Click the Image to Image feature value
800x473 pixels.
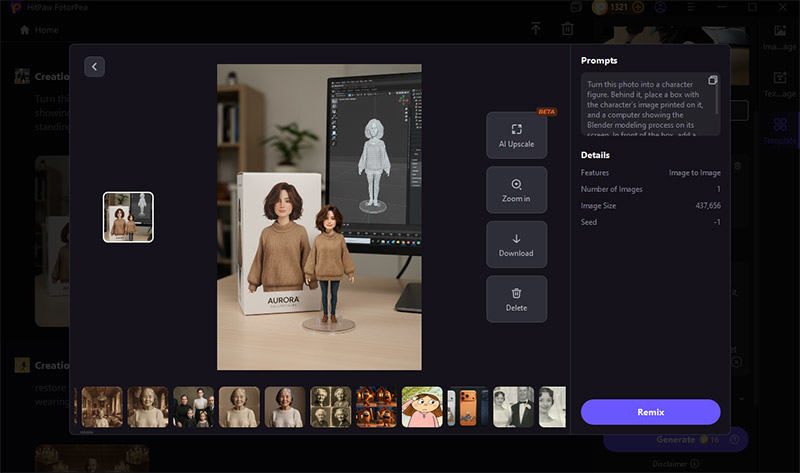click(x=695, y=173)
